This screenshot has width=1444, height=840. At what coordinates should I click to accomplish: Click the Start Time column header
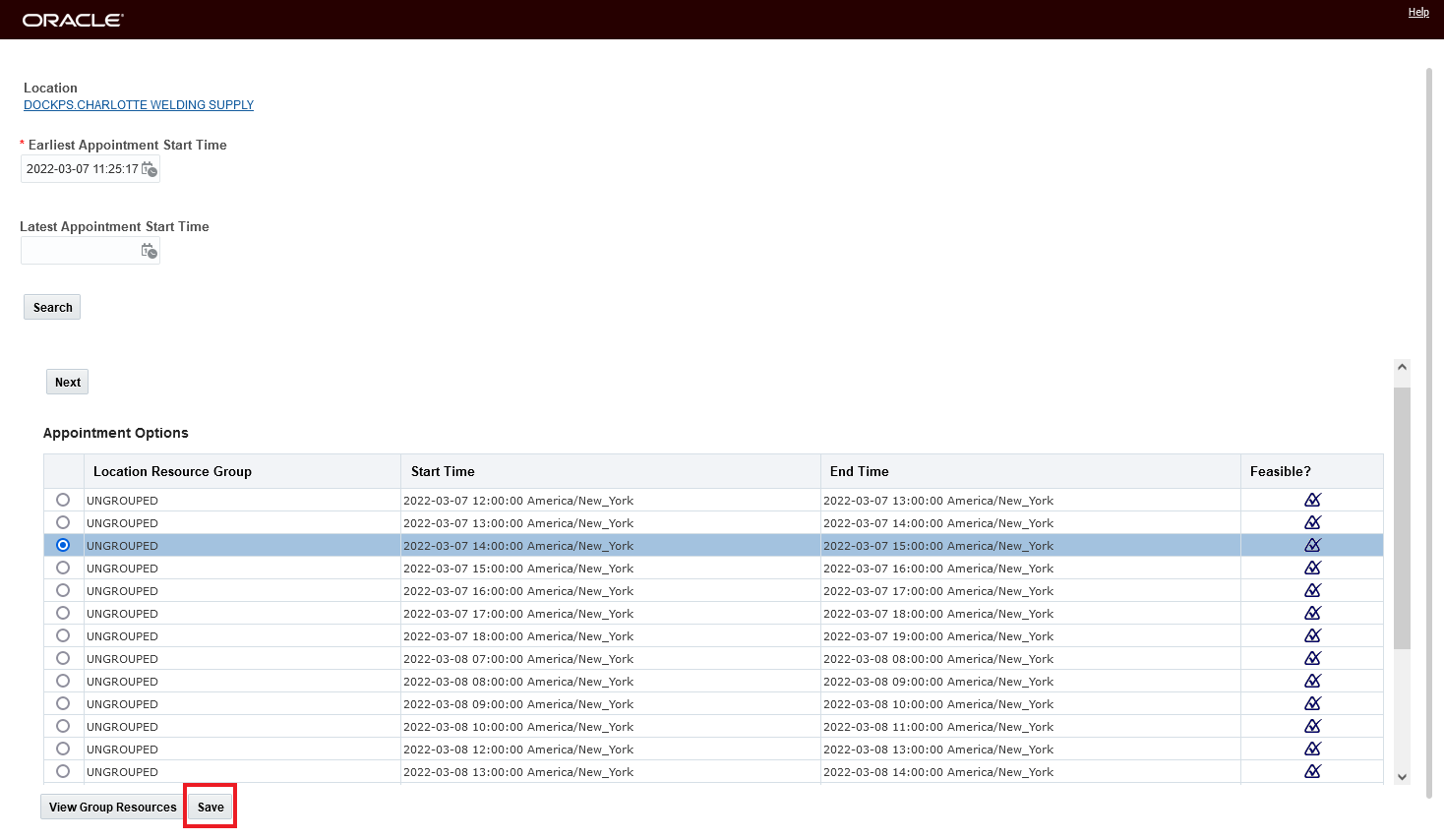[443, 471]
